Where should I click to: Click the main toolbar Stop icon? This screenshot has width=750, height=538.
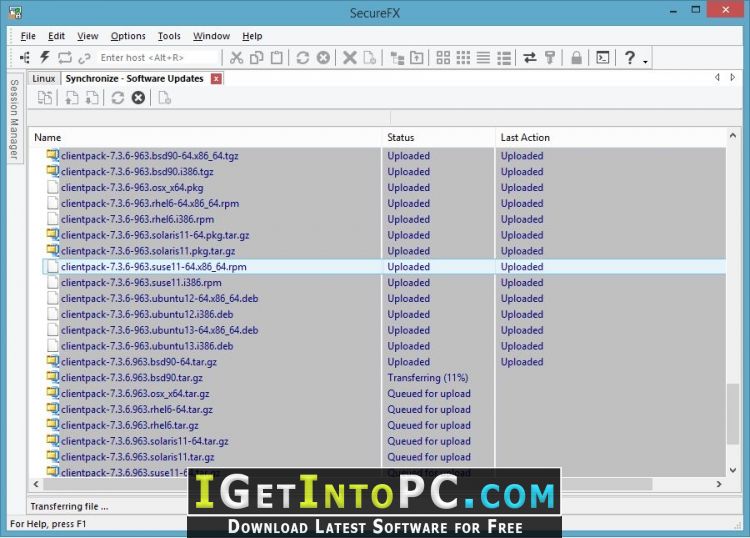323,58
